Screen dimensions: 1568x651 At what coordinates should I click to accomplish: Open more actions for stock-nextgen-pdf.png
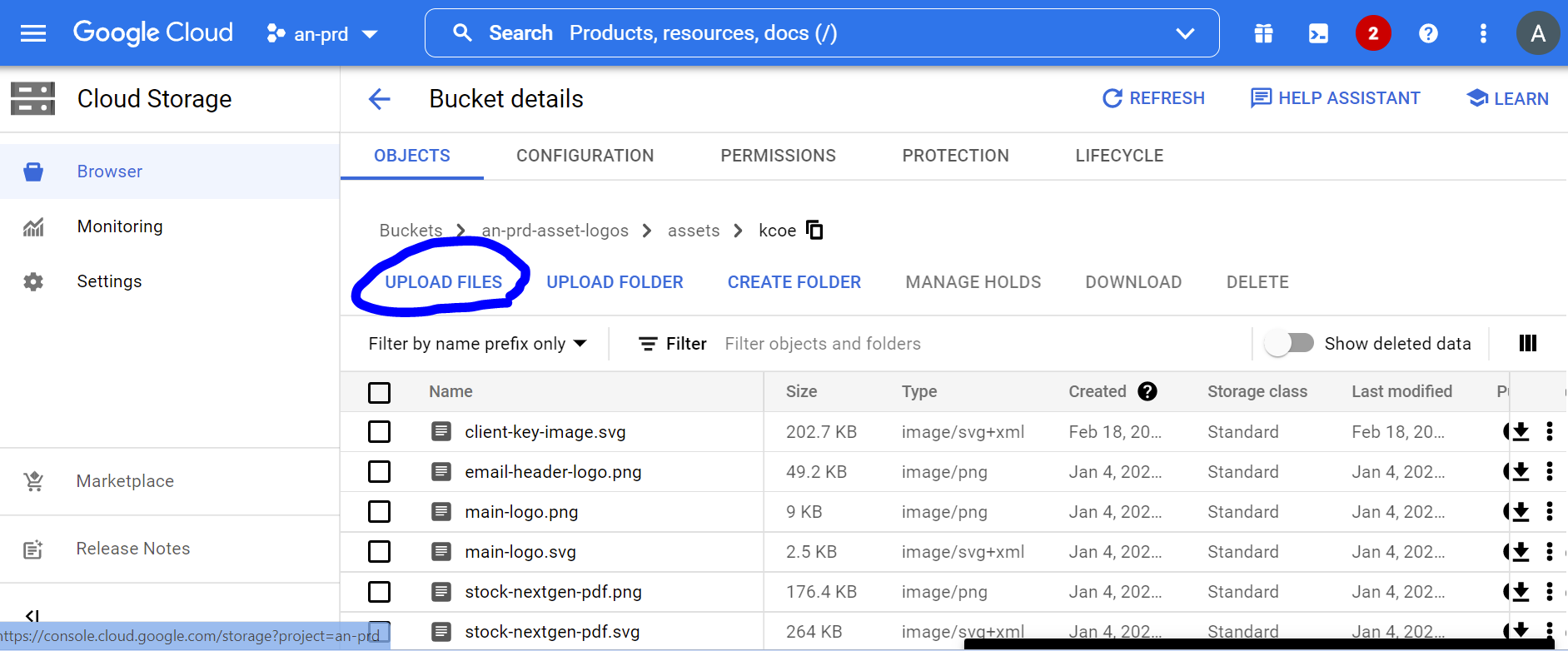point(1550,591)
